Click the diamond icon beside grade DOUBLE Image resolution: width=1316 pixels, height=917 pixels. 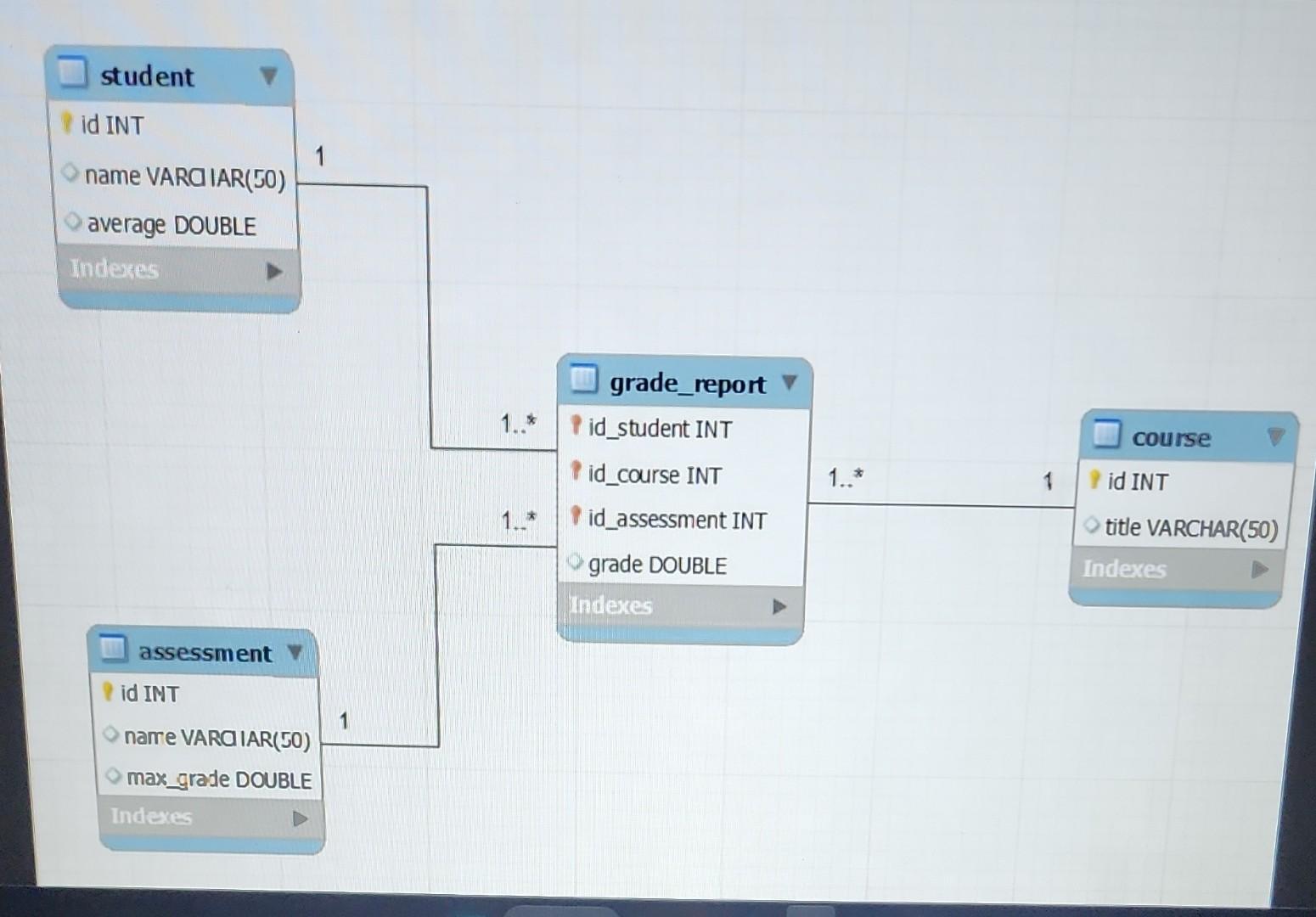pos(576,563)
